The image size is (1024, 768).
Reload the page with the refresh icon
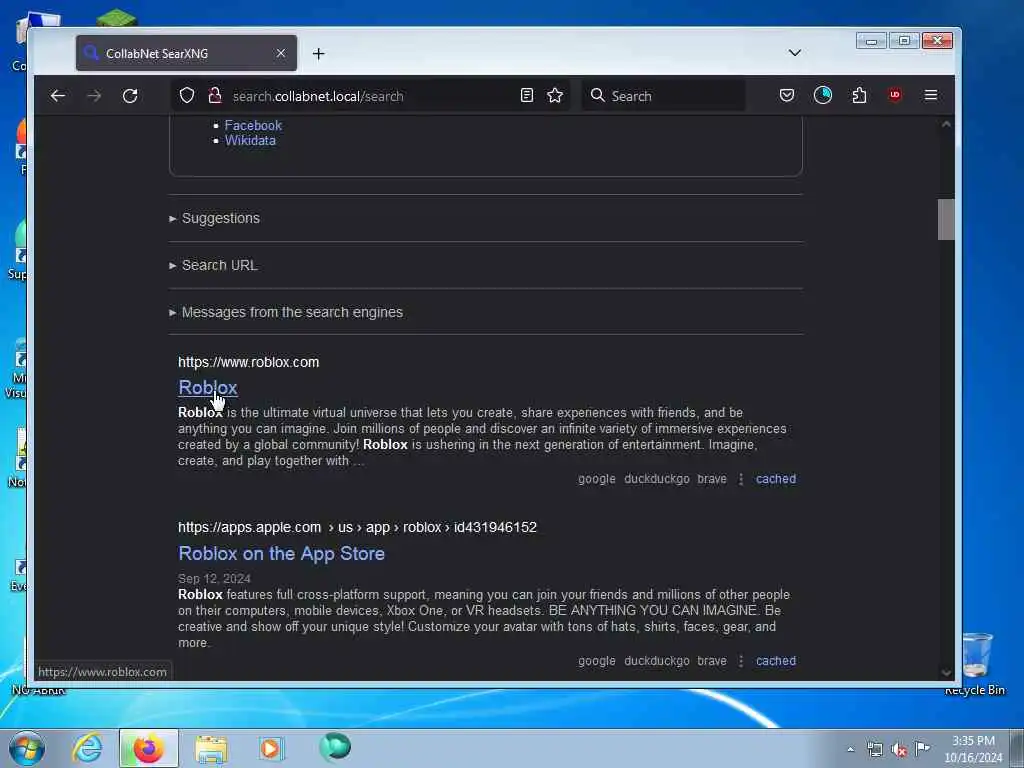click(130, 96)
